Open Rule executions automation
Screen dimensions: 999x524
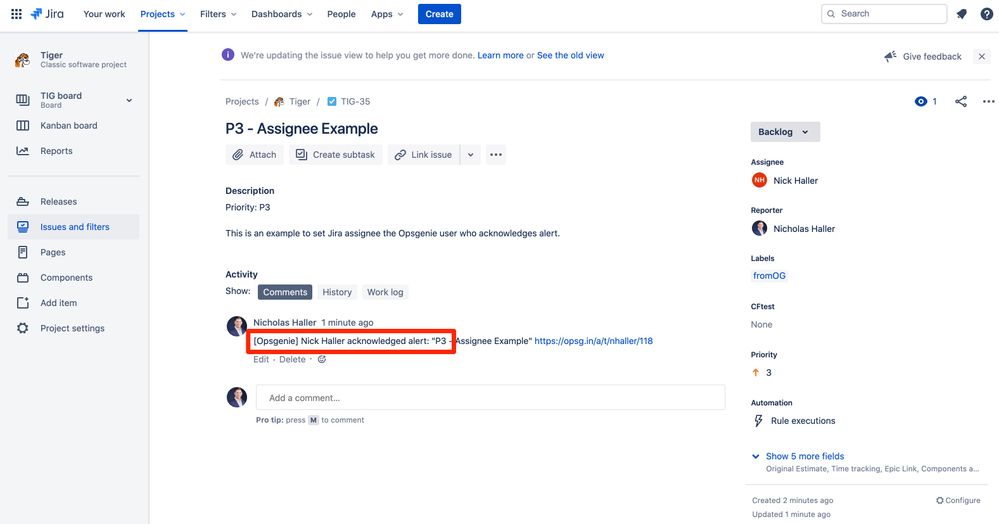tap(794, 421)
